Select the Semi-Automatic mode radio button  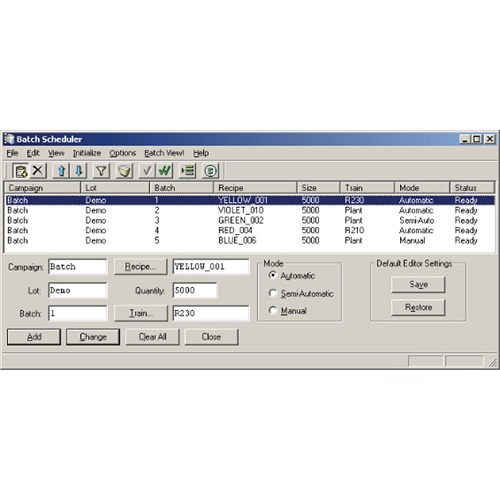click(x=273, y=293)
